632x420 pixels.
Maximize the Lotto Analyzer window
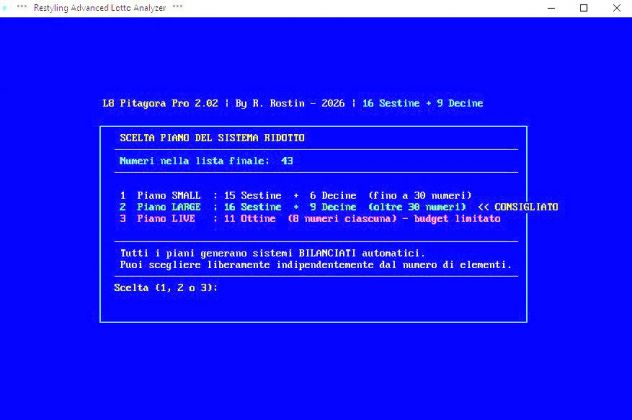click(x=584, y=8)
